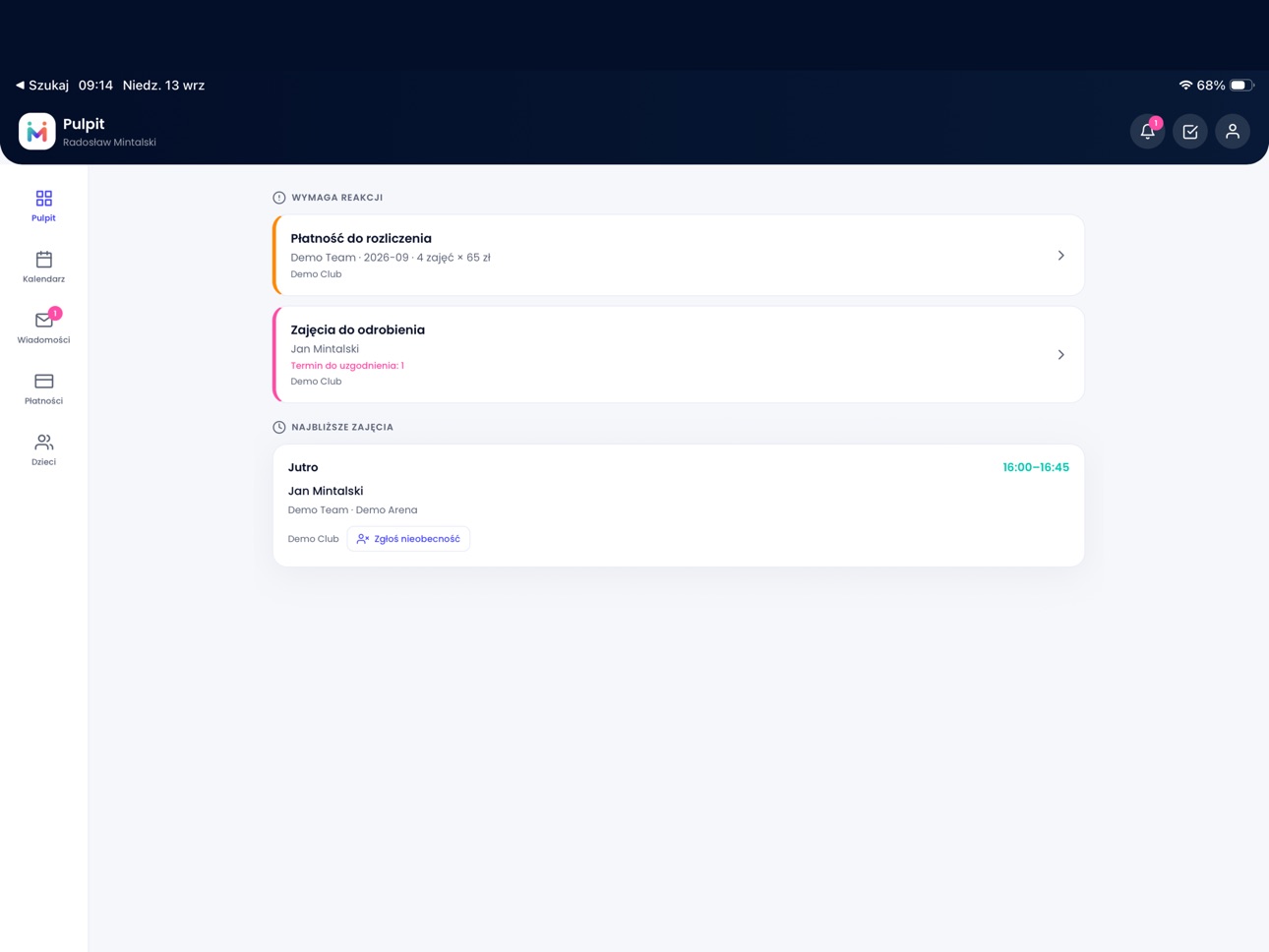Click the 16:00–16:45 time label
The width and height of the screenshot is (1269, 952).
click(1036, 467)
